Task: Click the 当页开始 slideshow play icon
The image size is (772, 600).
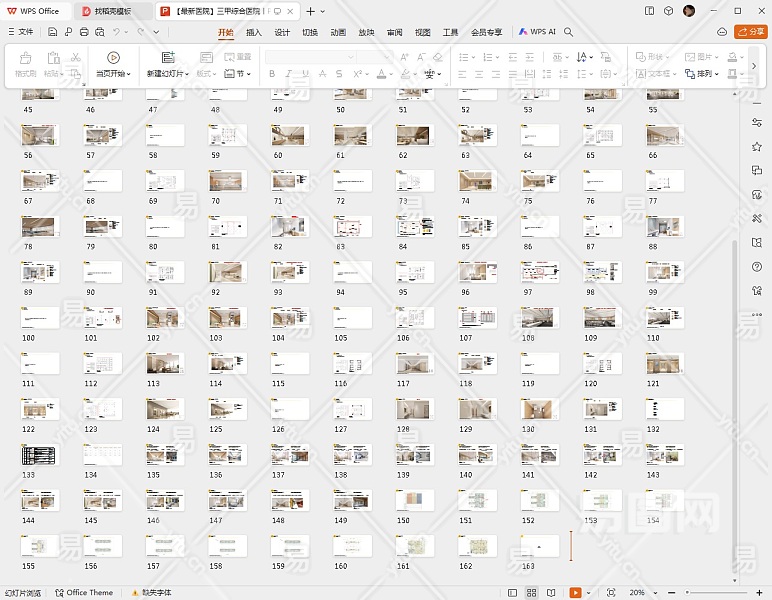Action: pyautogui.click(x=113, y=58)
